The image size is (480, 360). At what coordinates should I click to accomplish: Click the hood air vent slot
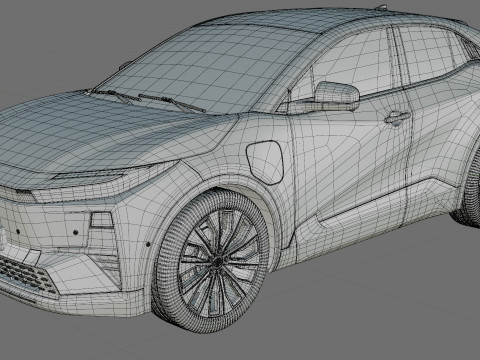pyautogui.click(x=88, y=176)
